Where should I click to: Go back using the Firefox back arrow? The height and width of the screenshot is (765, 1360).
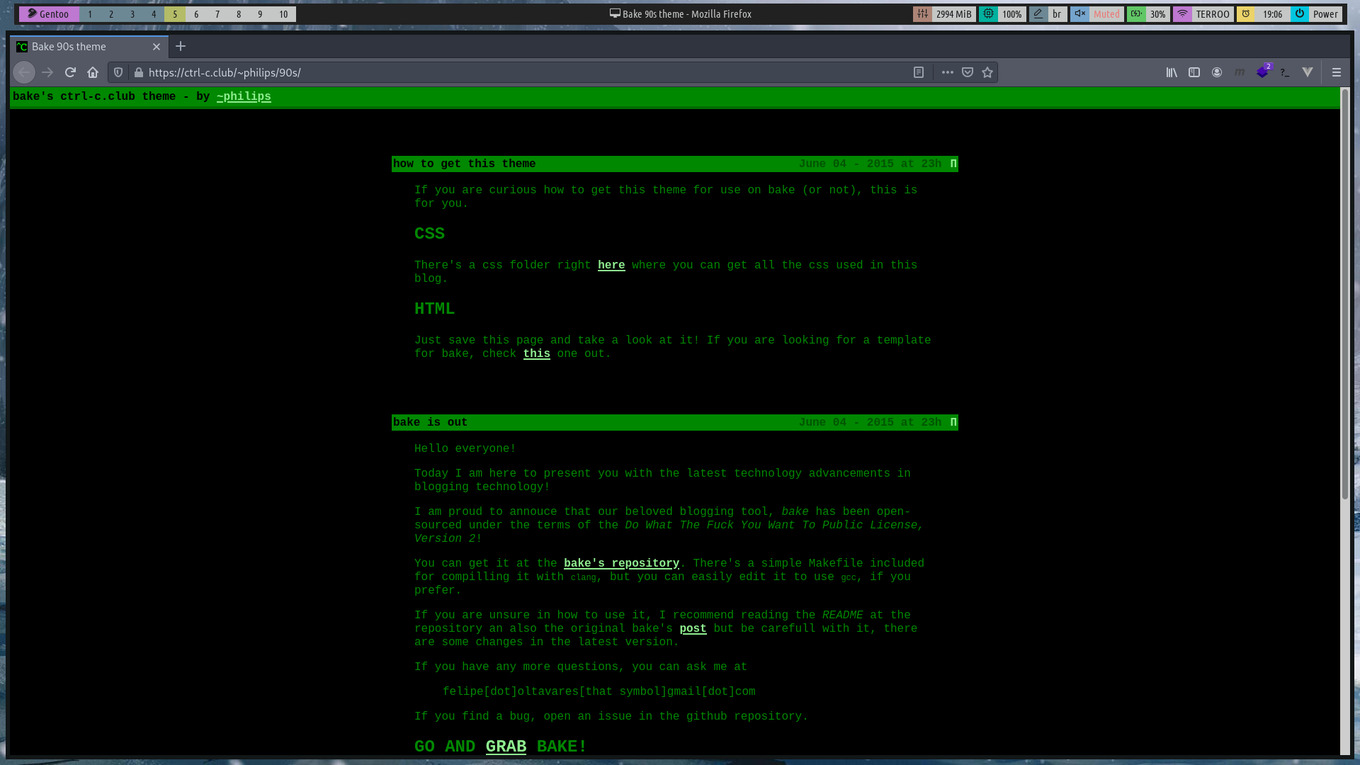[x=24, y=72]
